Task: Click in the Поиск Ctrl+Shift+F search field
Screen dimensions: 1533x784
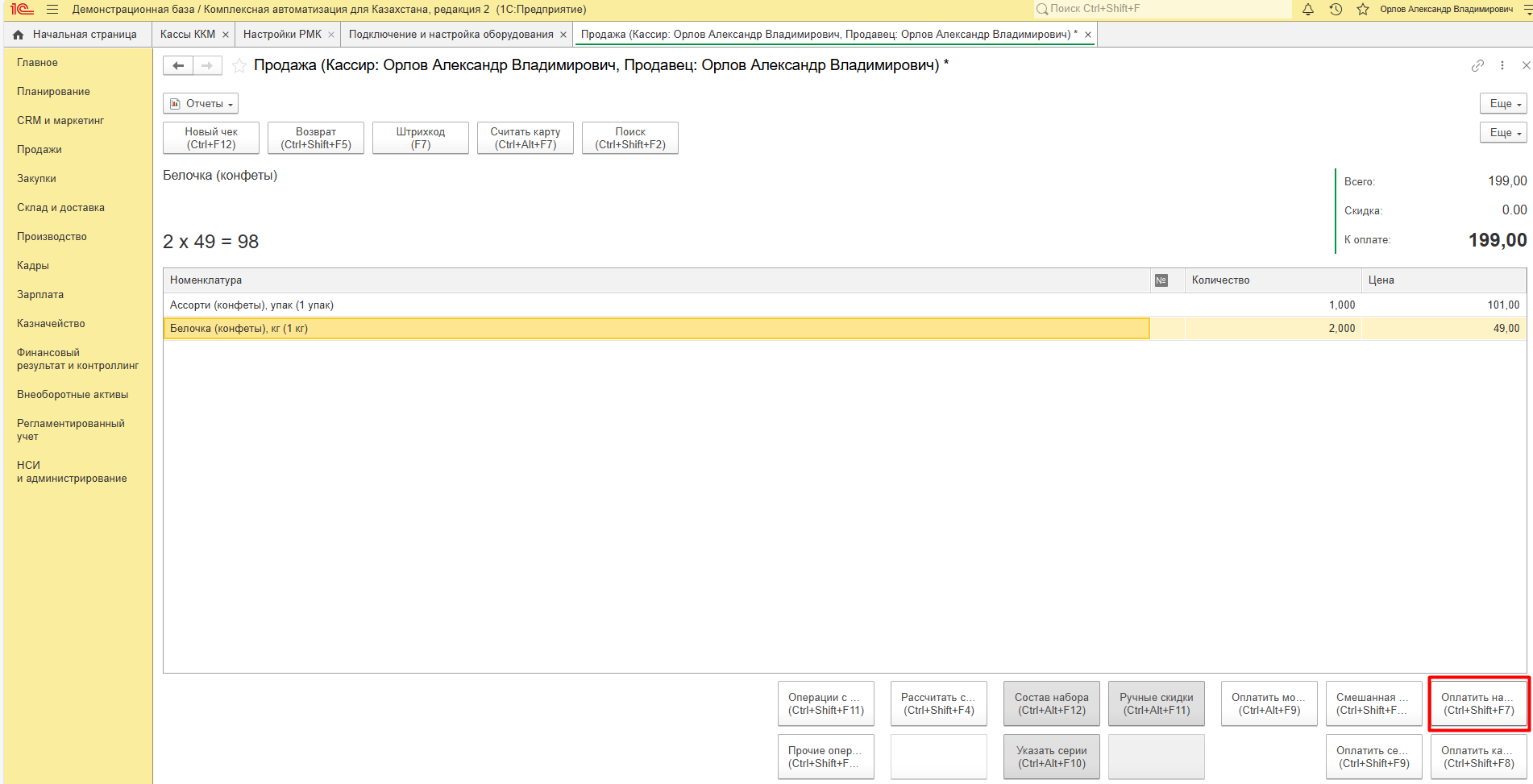Action: pos(1165,9)
